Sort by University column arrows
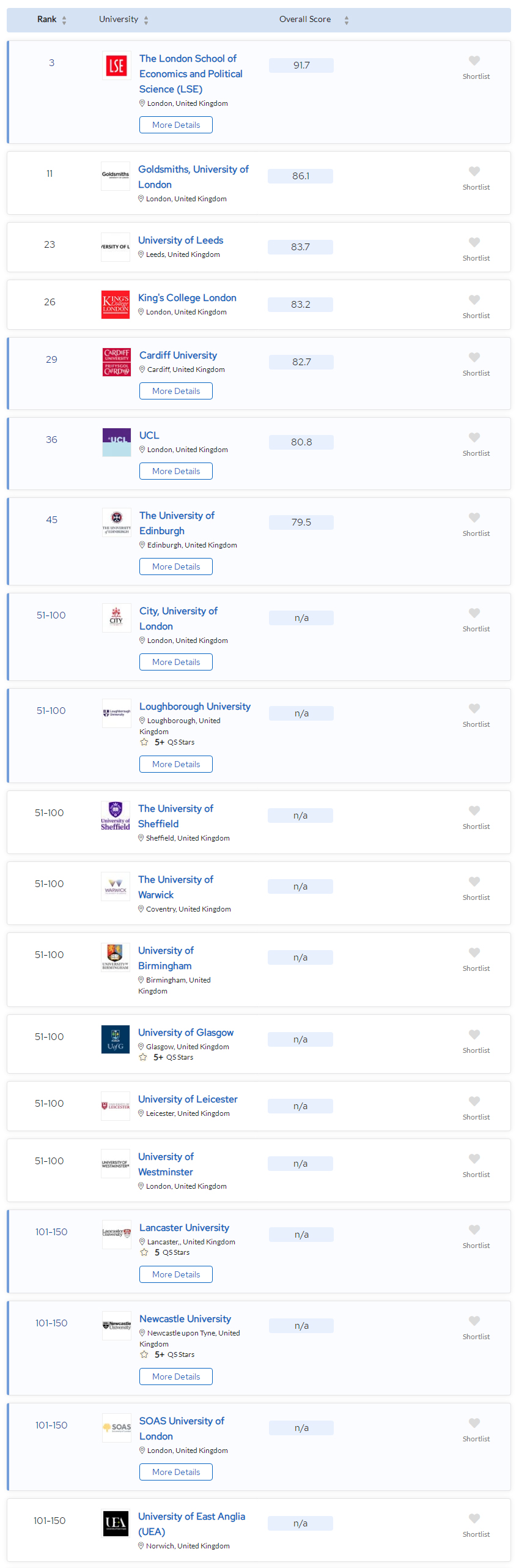Viewport: 519px width, 1568px height. [146, 20]
